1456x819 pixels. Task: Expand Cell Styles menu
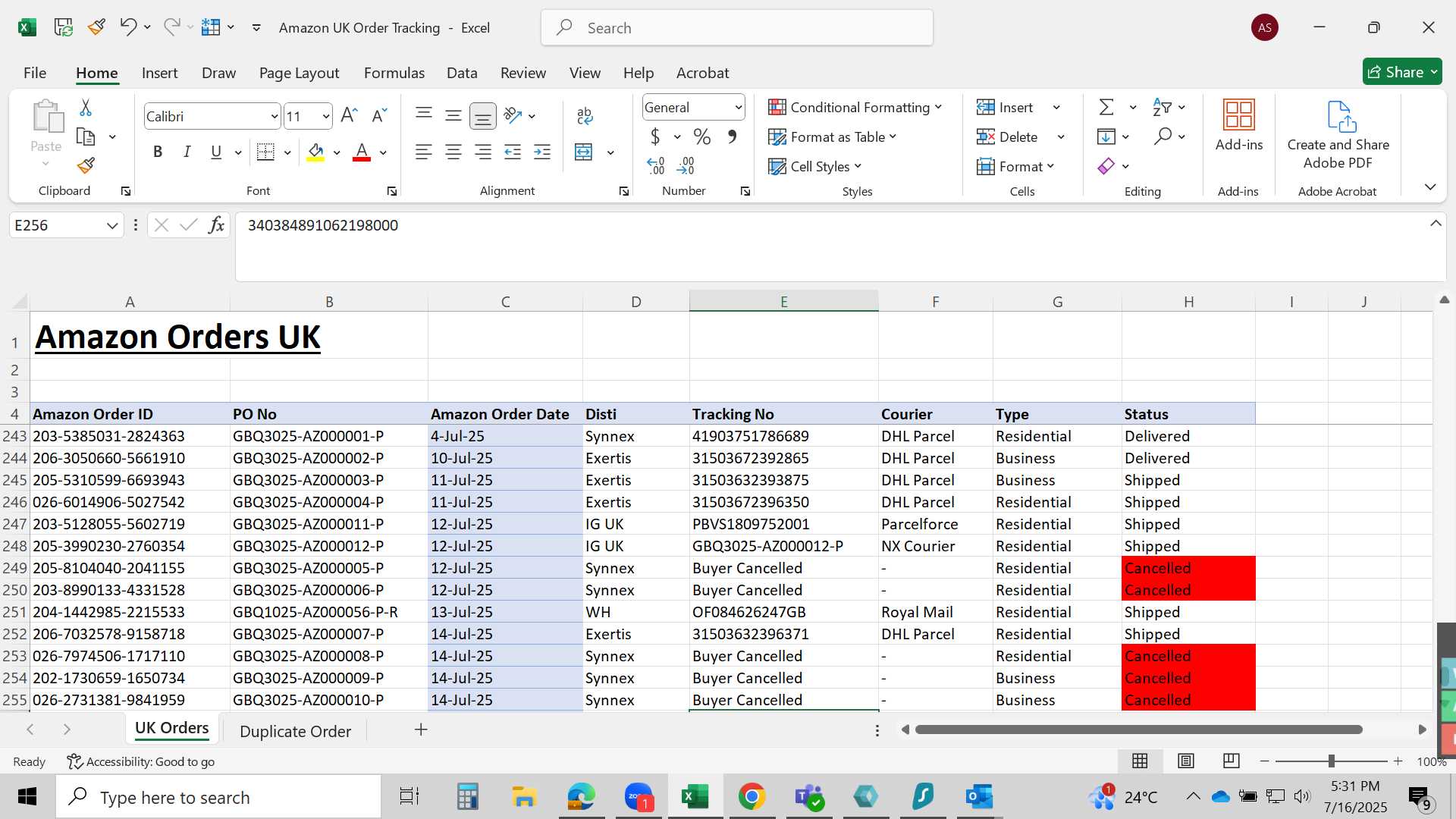pos(814,166)
